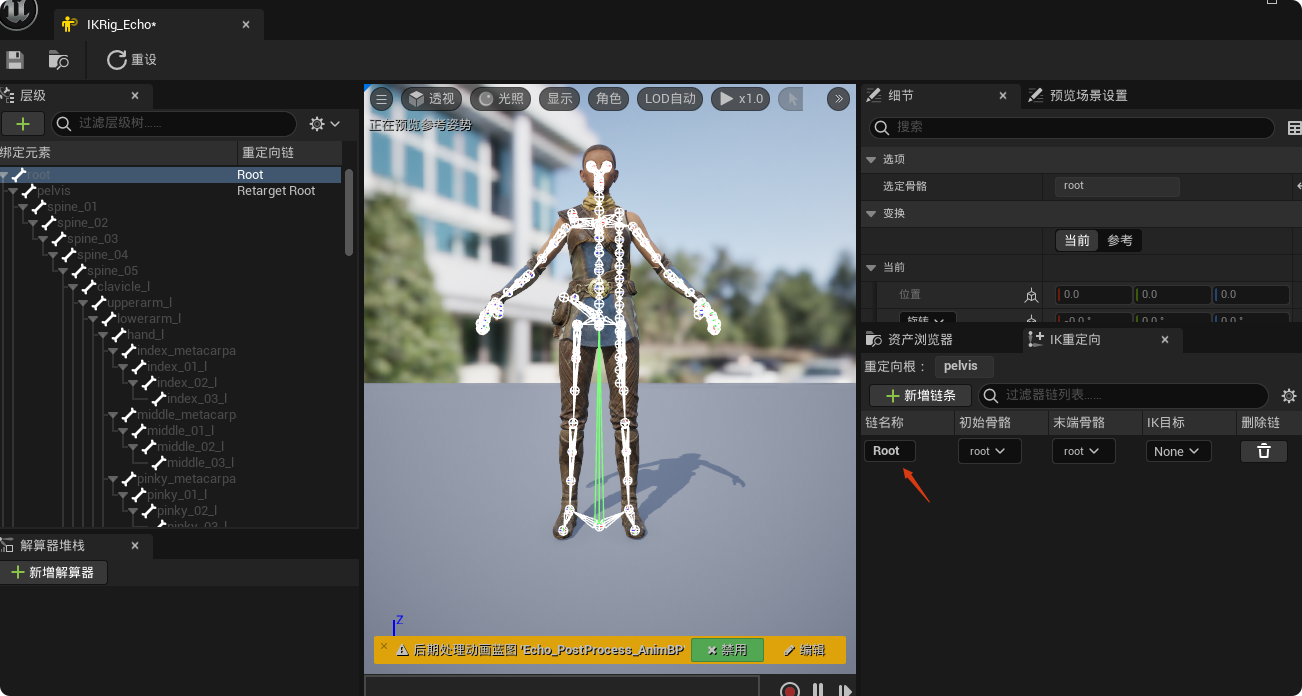The height and width of the screenshot is (696, 1302).
Task: Expand viewport toolbar overflow chevrons
Action: pos(839,99)
